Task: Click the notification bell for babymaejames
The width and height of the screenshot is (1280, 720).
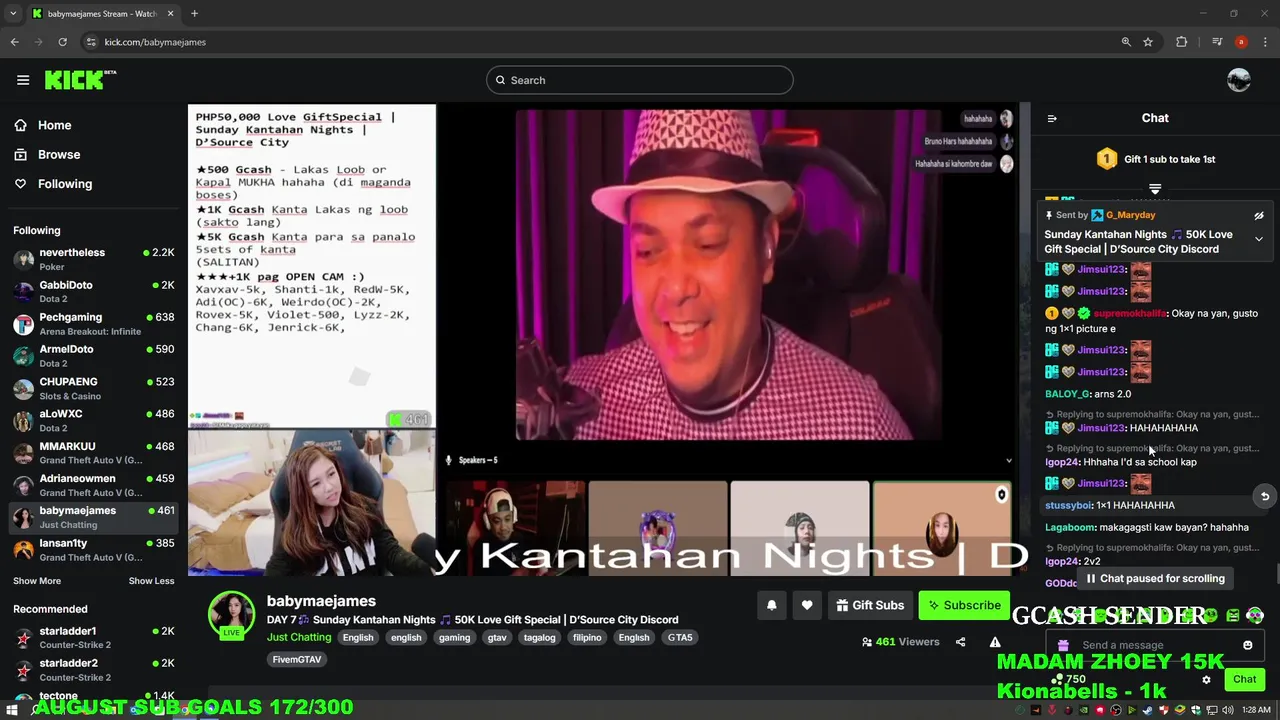Action: (x=771, y=605)
